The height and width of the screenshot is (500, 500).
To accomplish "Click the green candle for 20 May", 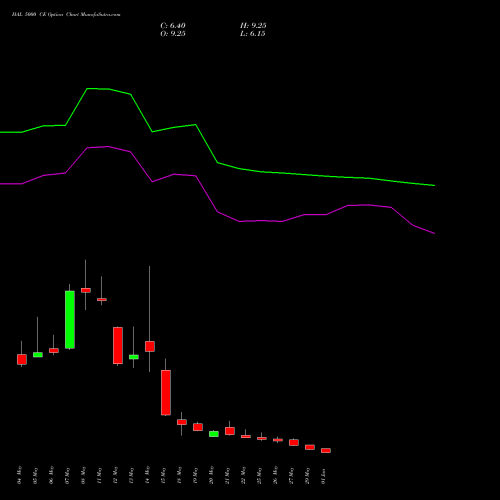I will [214, 434].
